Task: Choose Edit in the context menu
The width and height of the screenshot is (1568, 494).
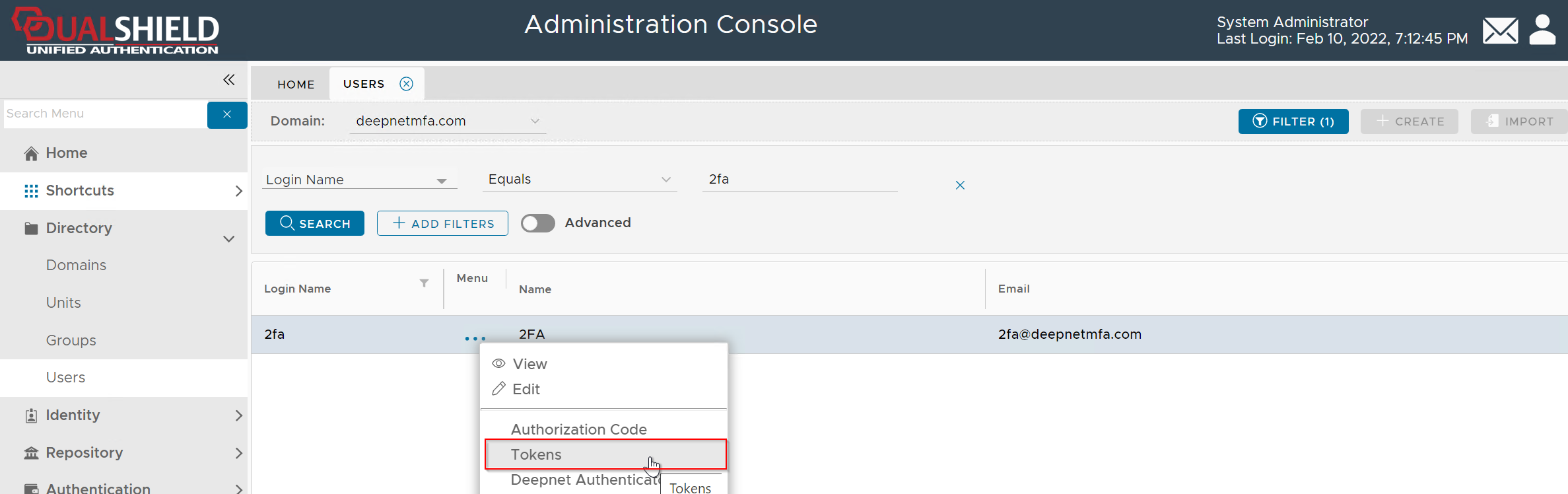Action: pos(526,390)
